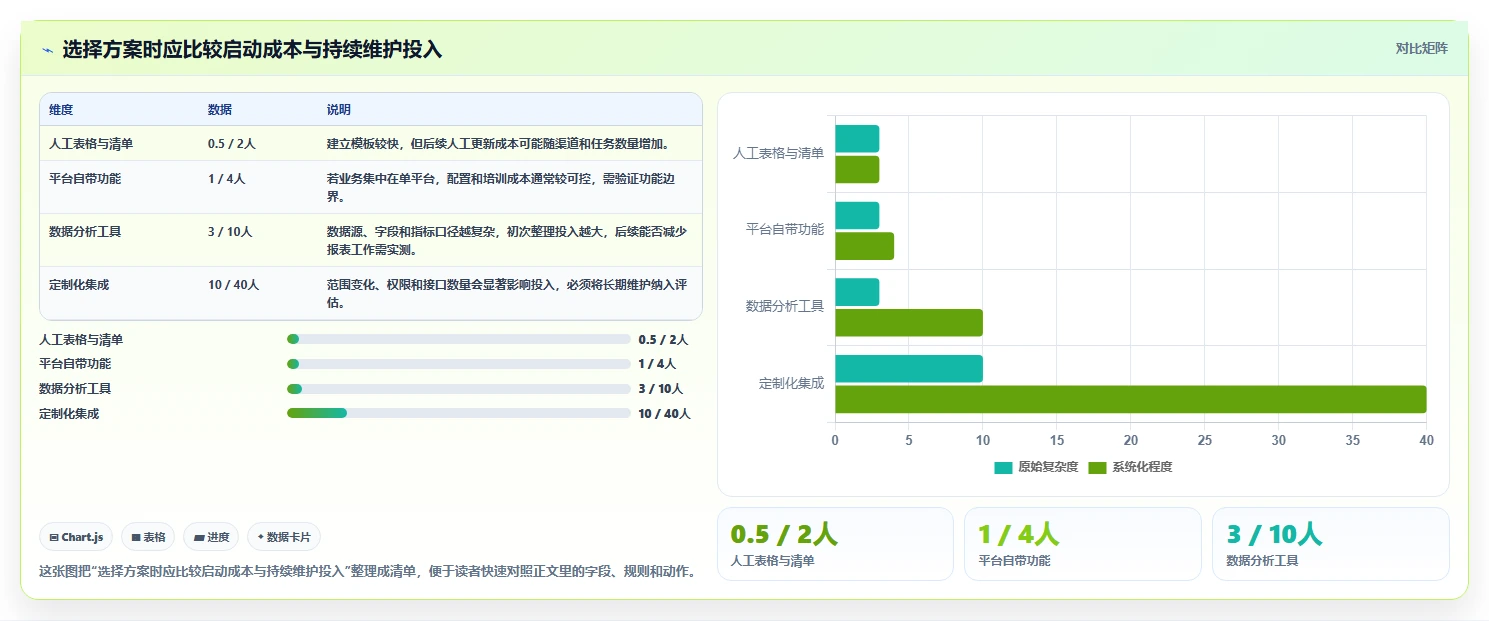Click the panel title 选择方案时应比较启动成本与持续维护投入
Viewport: 1489px width, 621px height.
tap(252, 49)
